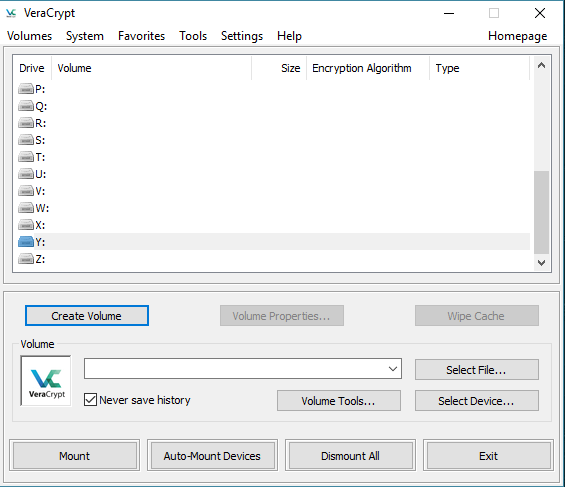Click the drive icon for T:
565x487 pixels.
point(26,157)
